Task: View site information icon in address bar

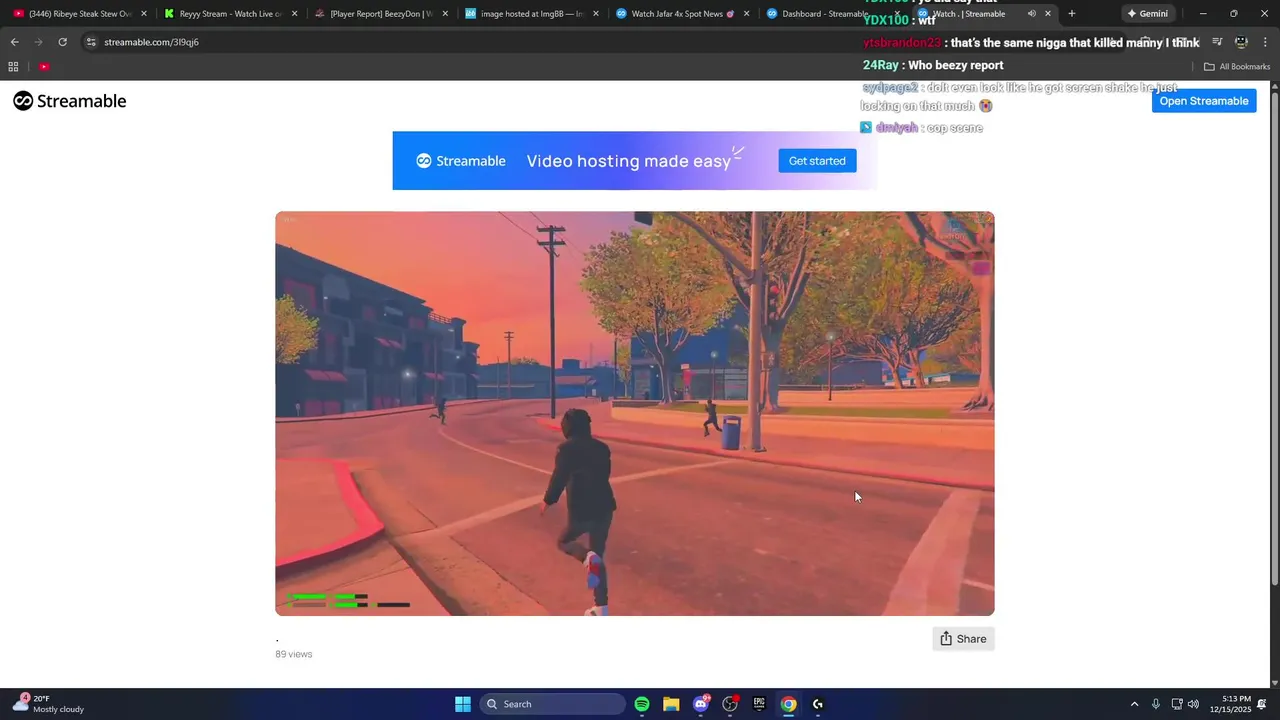Action: [91, 42]
